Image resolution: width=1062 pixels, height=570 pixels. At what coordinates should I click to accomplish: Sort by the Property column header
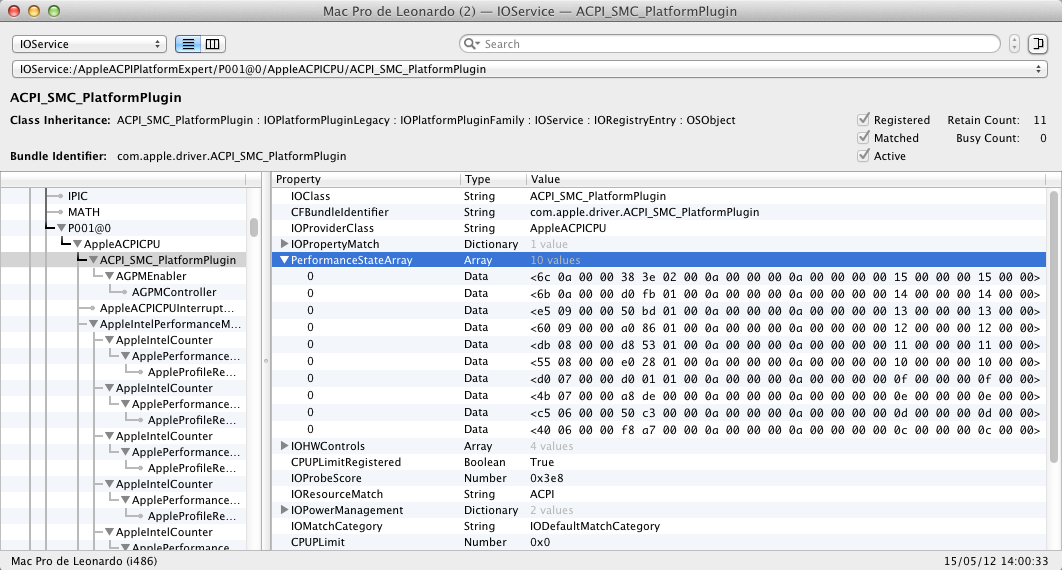[366, 179]
